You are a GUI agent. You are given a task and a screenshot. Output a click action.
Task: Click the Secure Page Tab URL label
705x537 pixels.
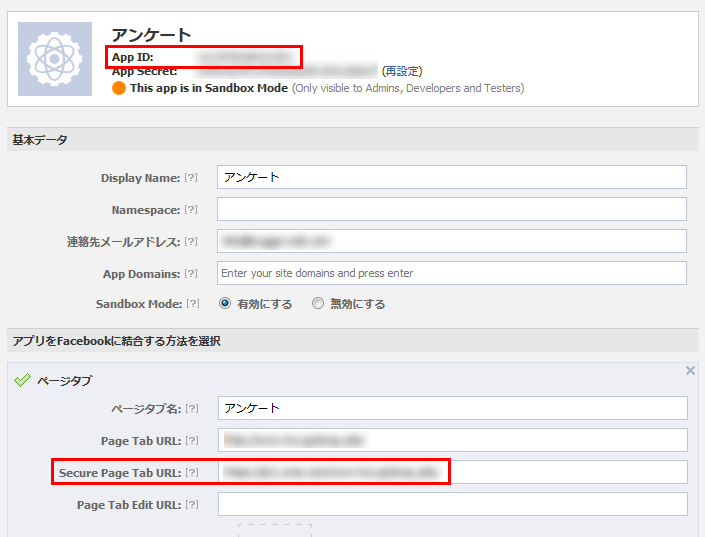click(x=120, y=473)
